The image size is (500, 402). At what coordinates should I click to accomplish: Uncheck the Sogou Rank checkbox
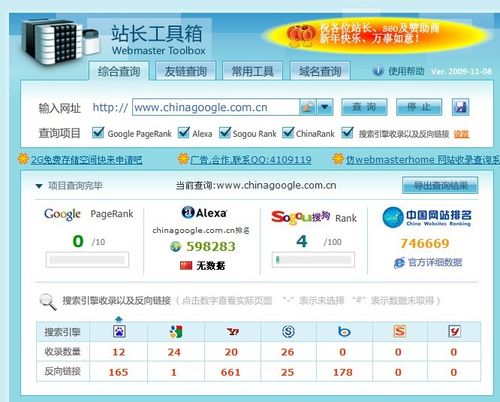coord(225,133)
